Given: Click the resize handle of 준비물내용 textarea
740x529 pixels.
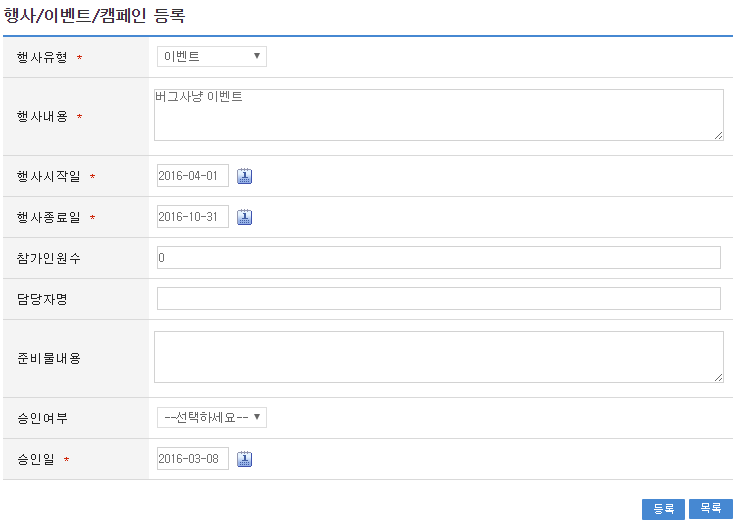Looking at the screenshot, I should [x=718, y=377].
